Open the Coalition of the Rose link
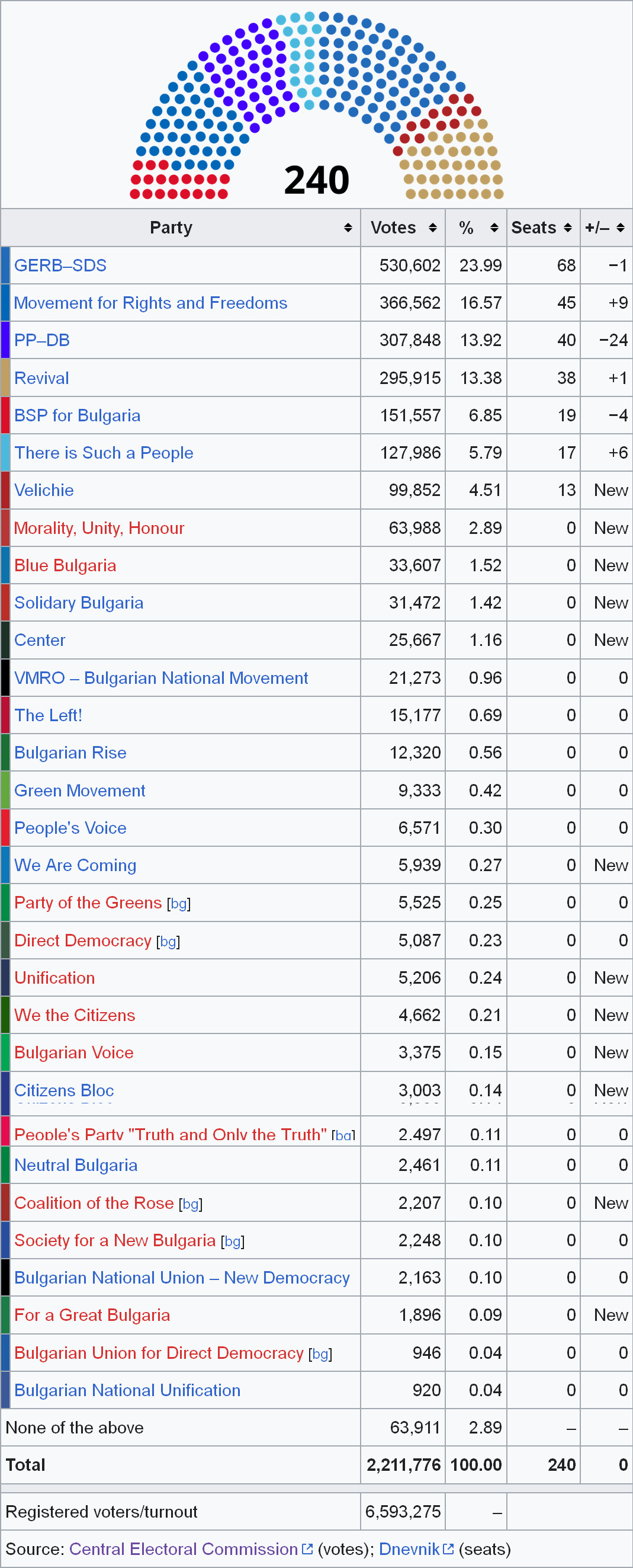The image size is (633, 1568). (x=94, y=1203)
